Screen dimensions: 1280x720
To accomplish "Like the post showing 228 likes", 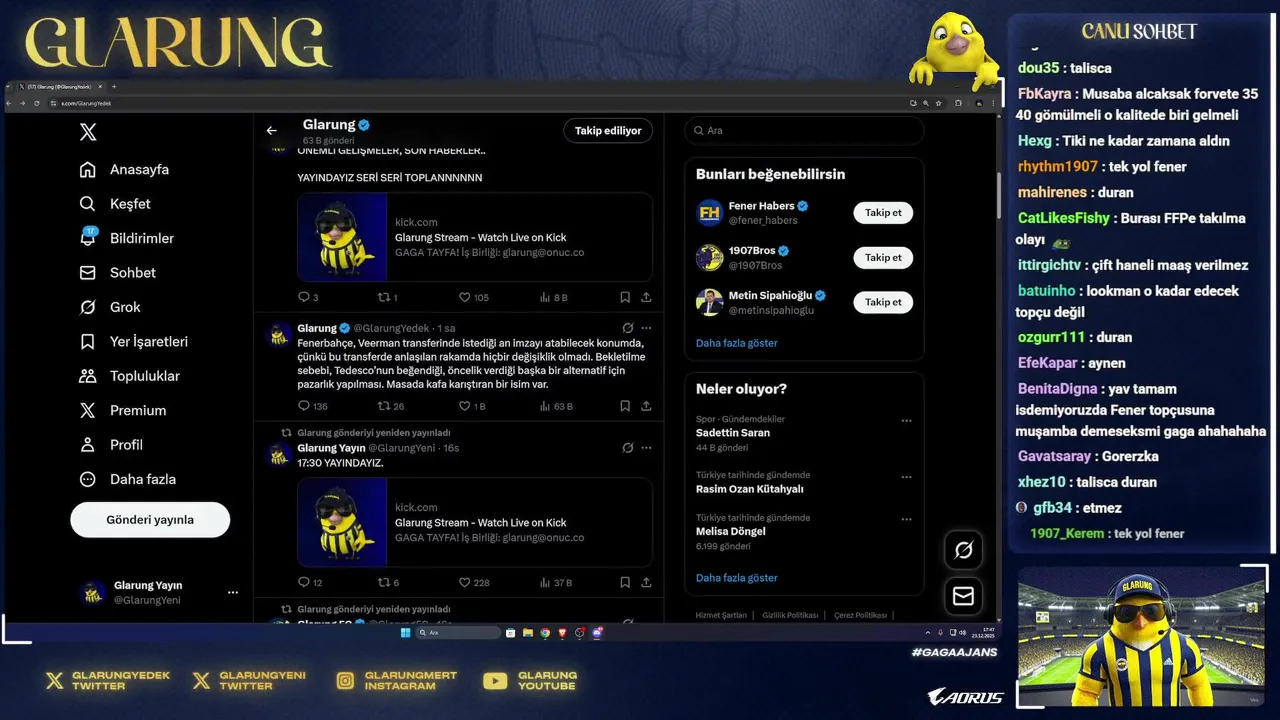I will [473, 582].
